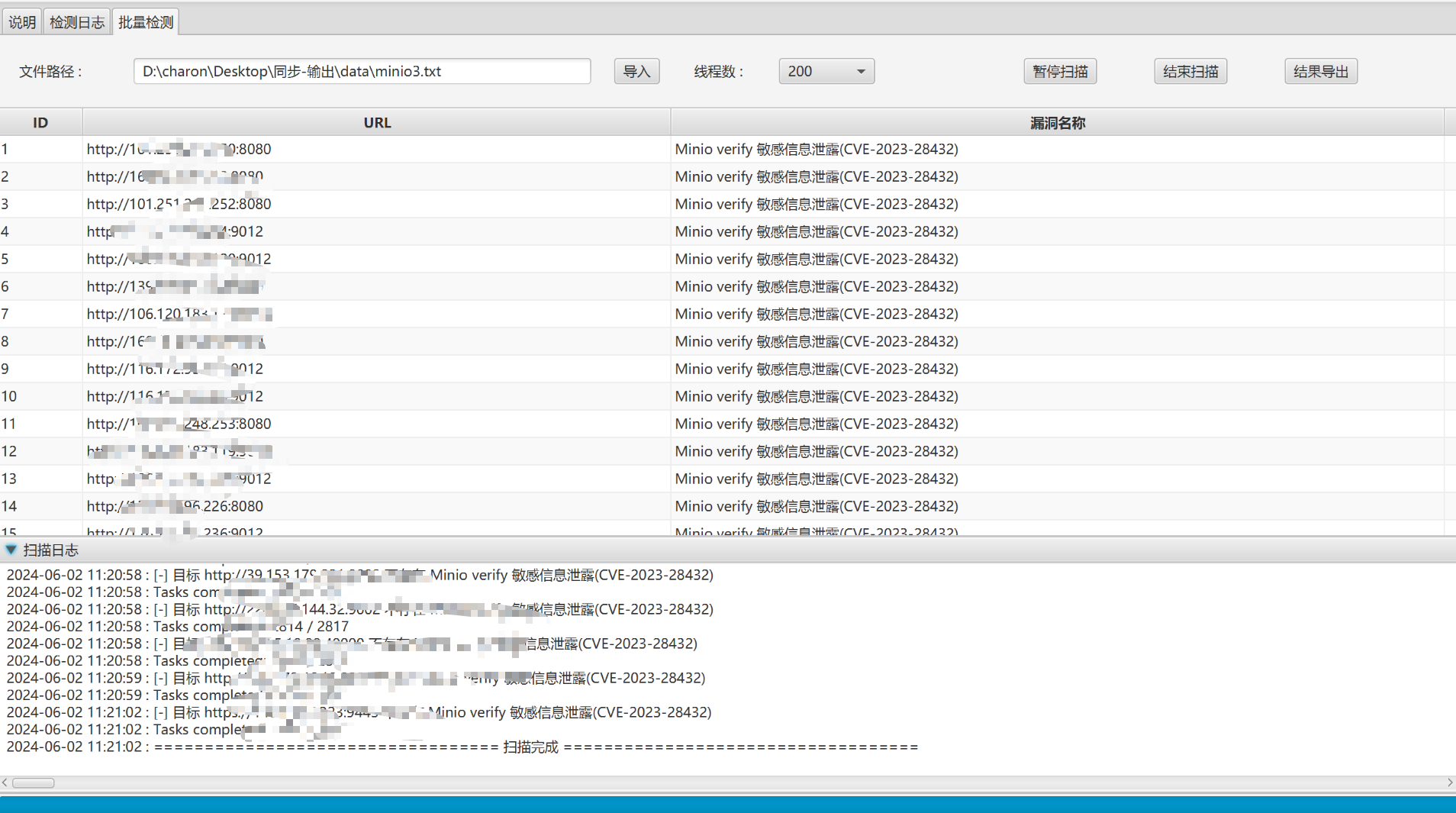This screenshot has width=1456, height=813.
Task: Click the log line at 11:20:58 ending in 2817
Action: pos(178,626)
